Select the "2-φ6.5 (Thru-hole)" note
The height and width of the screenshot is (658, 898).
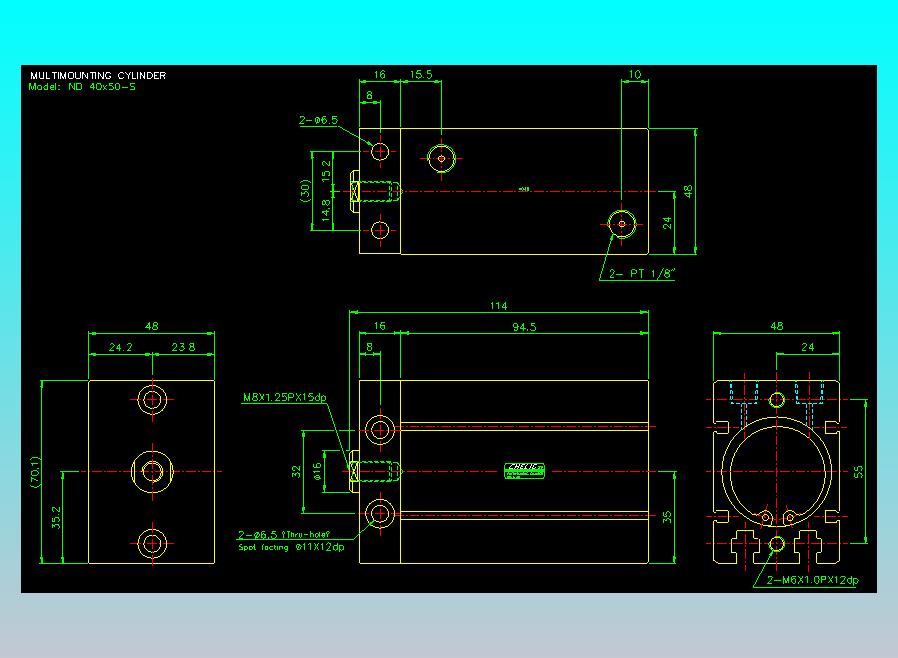284,534
